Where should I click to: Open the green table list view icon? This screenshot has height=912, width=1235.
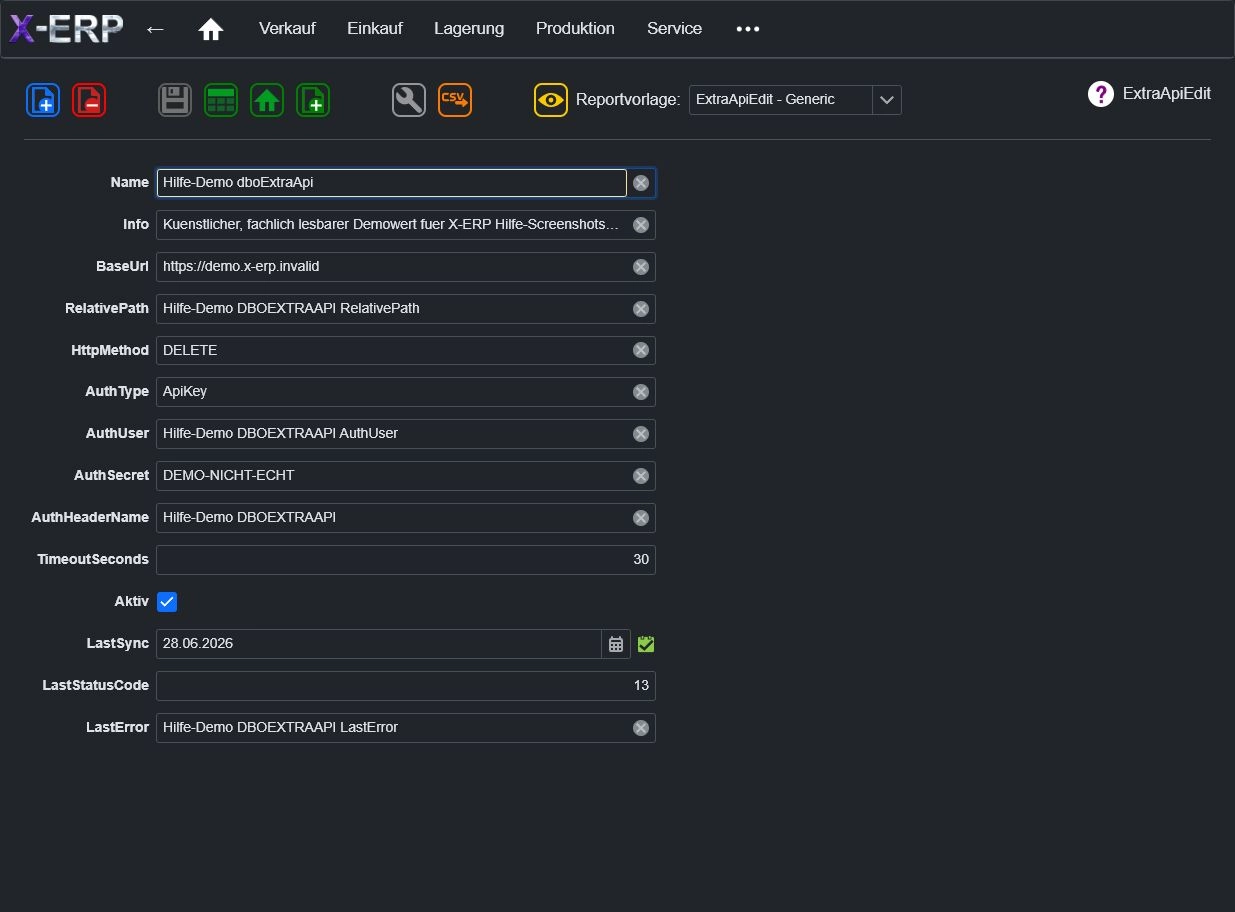[x=221, y=100]
